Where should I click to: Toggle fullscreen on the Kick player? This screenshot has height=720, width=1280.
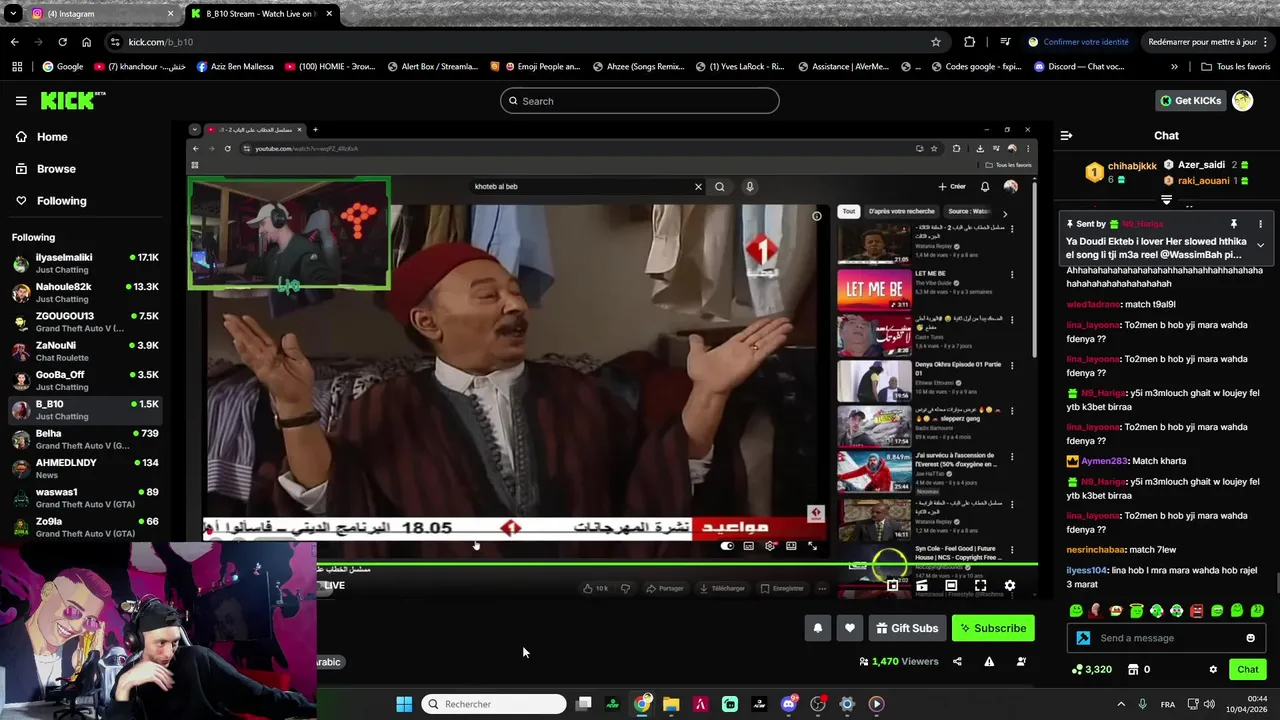pyautogui.click(x=980, y=585)
